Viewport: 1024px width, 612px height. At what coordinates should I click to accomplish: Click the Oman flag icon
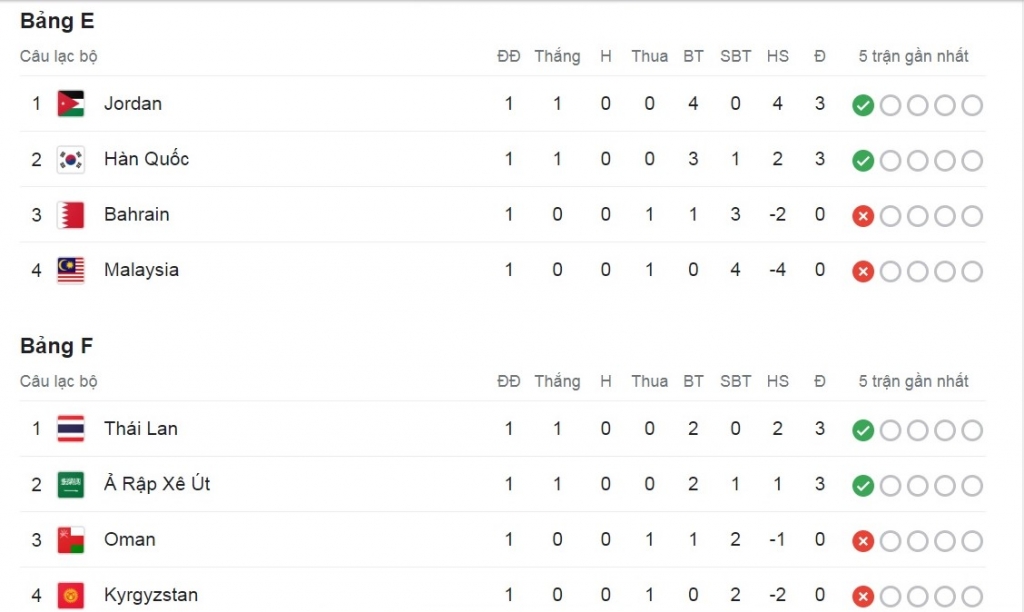coord(71,540)
